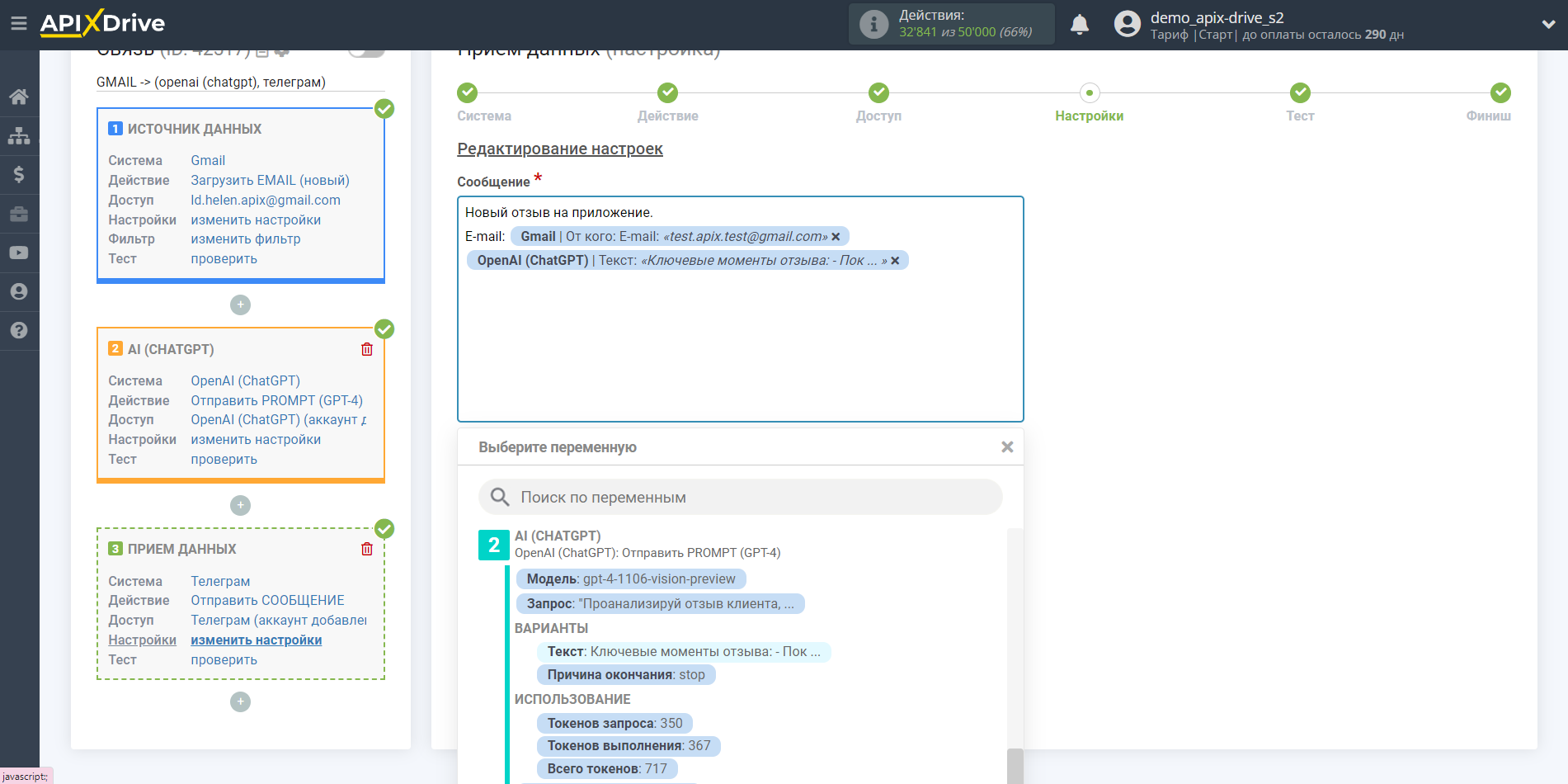Screen dimensions: 1568x784
Task: Click изменить настройки in AI block
Action: pos(256,440)
